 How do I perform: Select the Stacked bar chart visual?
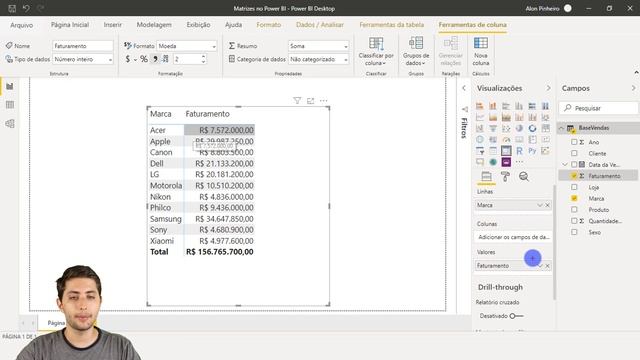480,106
